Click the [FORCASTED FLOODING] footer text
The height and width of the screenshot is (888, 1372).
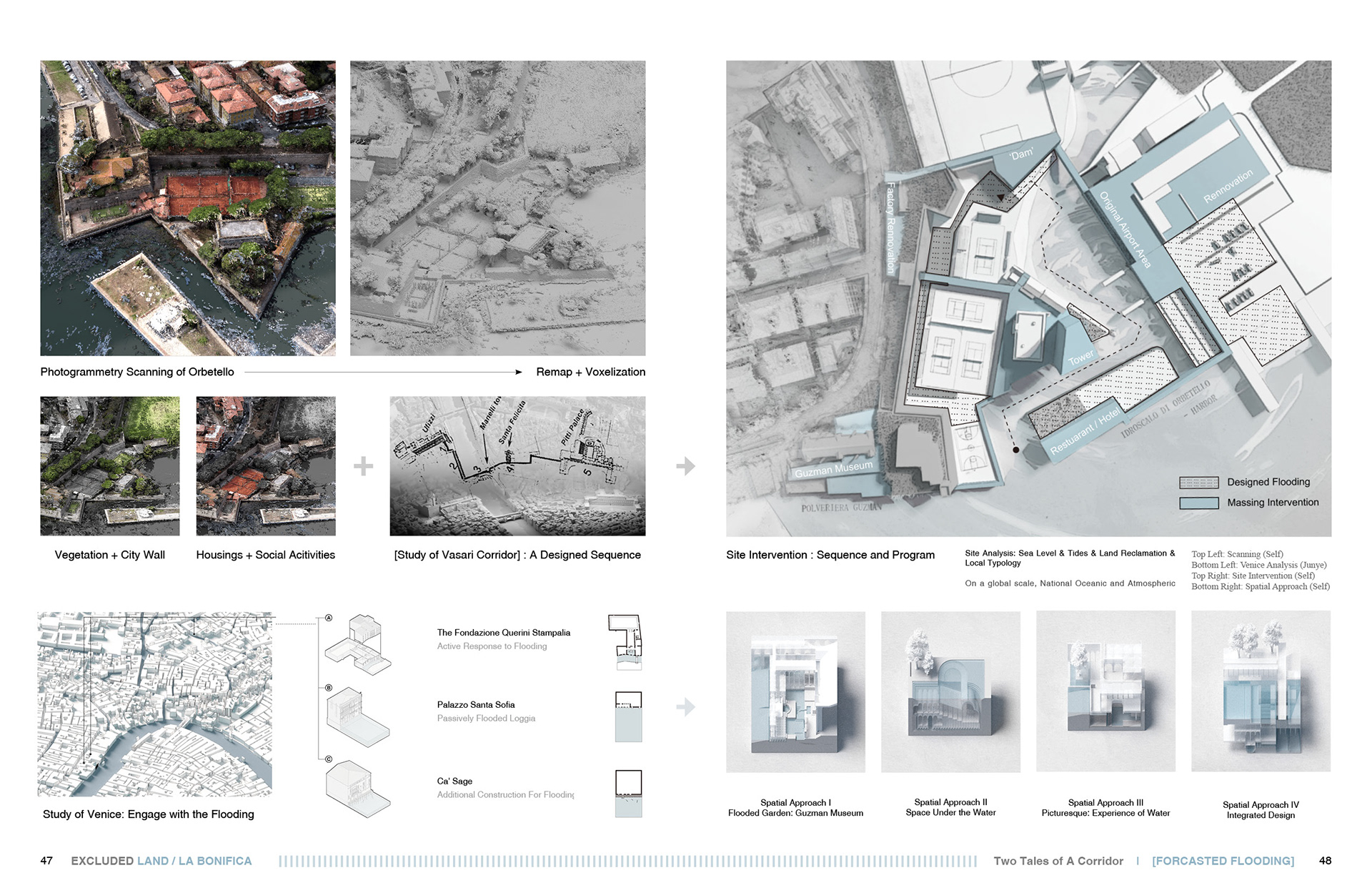tap(1223, 861)
